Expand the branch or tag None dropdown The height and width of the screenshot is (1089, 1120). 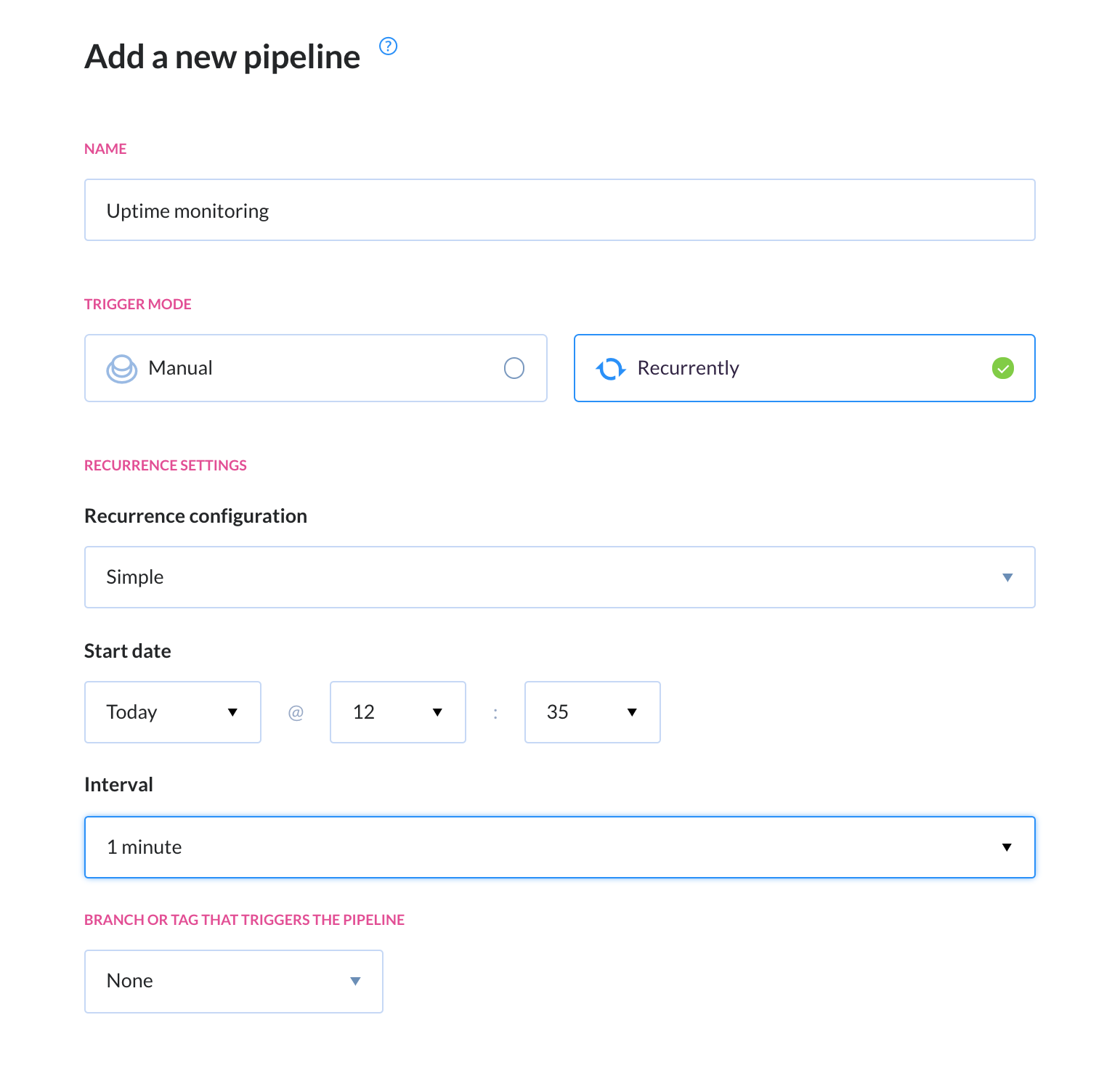[x=234, y=982]
